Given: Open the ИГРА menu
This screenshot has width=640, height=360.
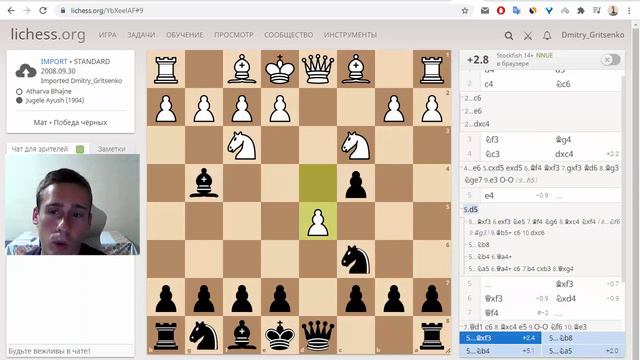Looking at the screenshot, I should coord(108,35).
